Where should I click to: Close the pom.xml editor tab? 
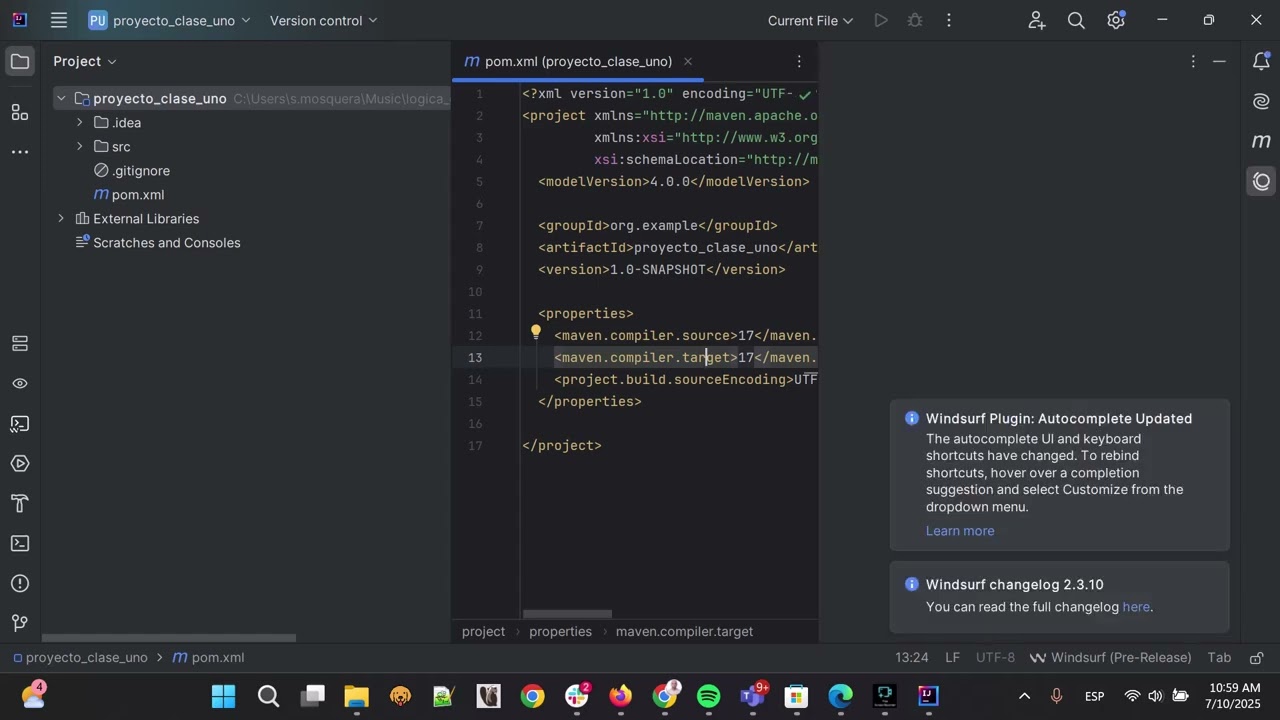coord(687,61)
